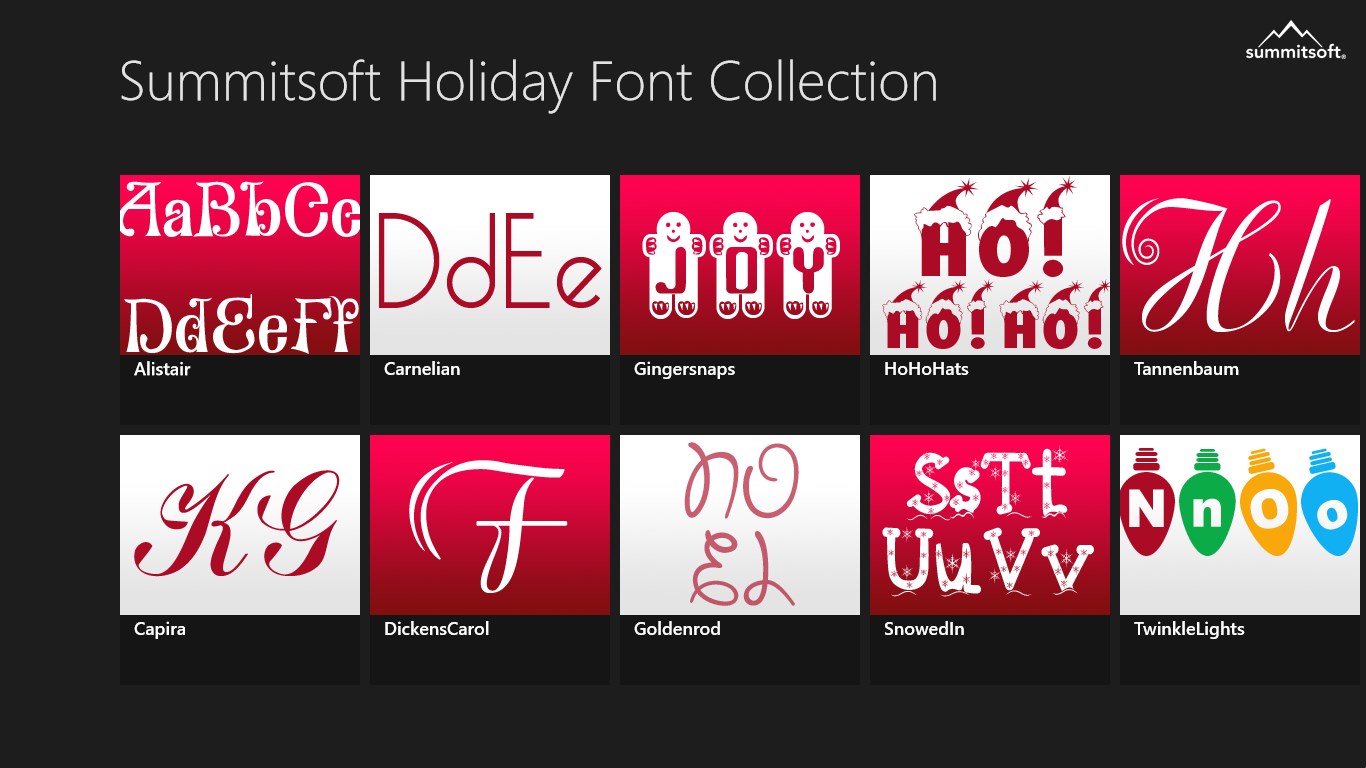Click the DickensCarol font name label
Image resolution: width=1366 pixels, height=768 pixels.
(437, 629)
